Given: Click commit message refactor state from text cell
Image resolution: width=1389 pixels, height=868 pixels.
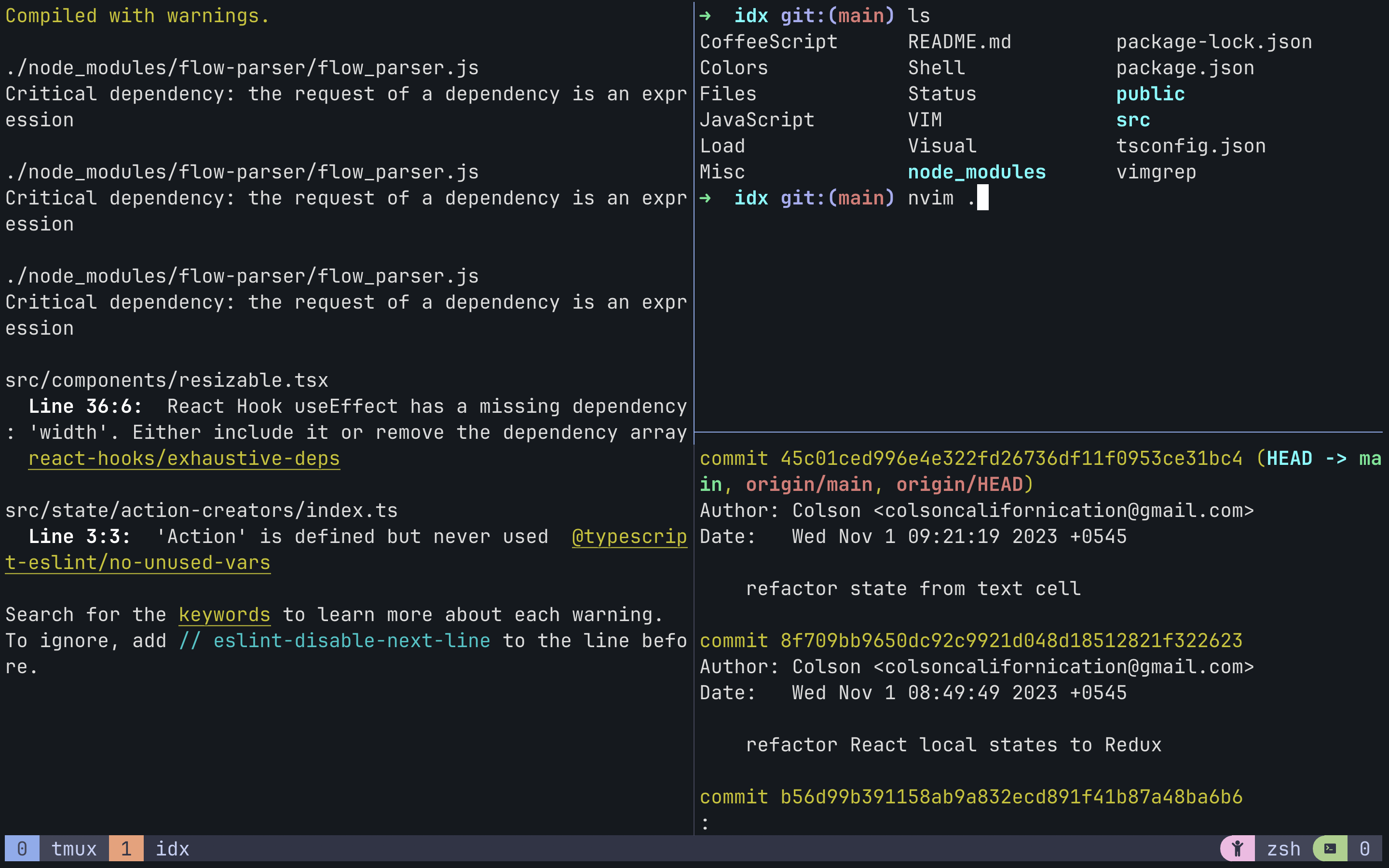Looking at the screenshot, I should tap(913, 588).
